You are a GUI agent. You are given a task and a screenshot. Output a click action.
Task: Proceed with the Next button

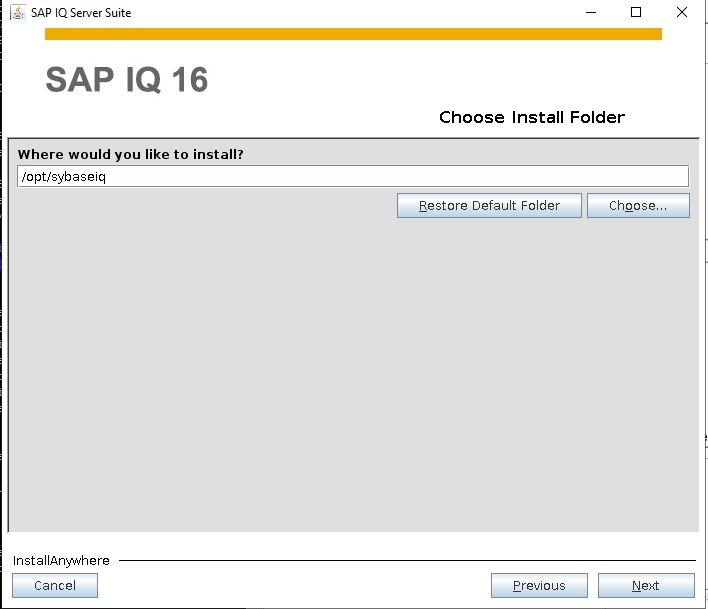pos(646,586)
